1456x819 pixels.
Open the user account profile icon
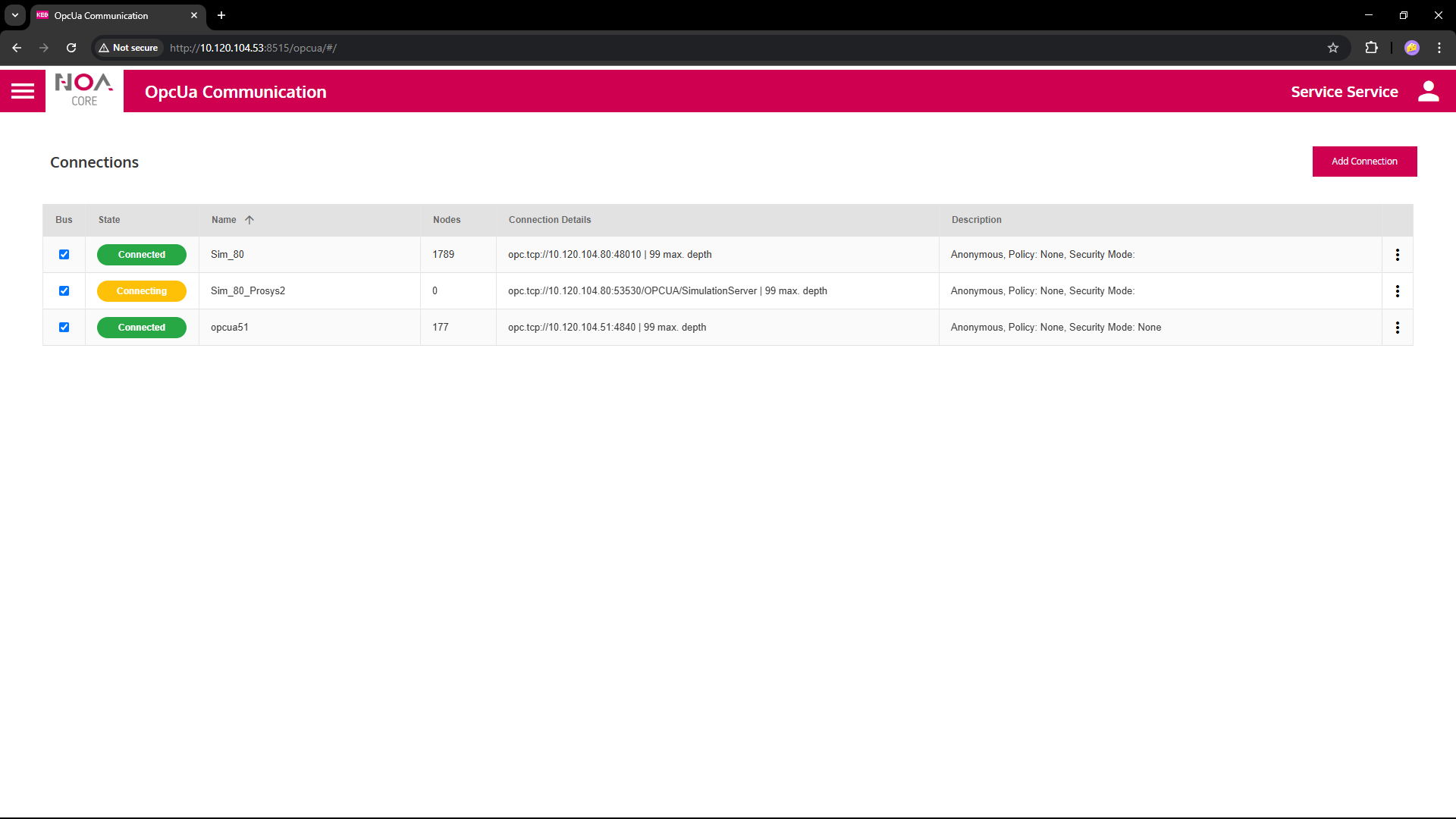[1428, 91]
